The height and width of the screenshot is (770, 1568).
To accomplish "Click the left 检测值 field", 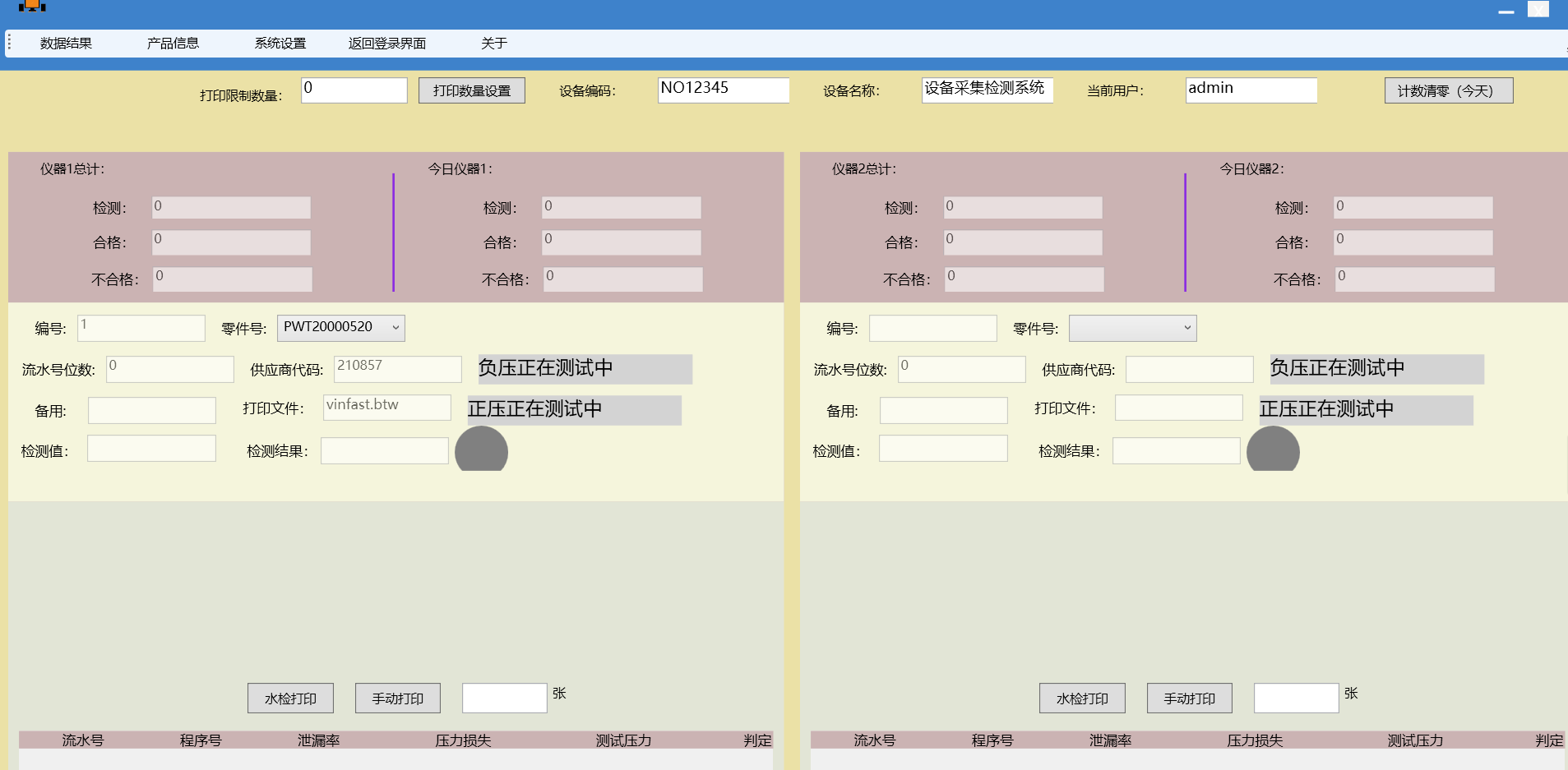I will click(152, 448).
